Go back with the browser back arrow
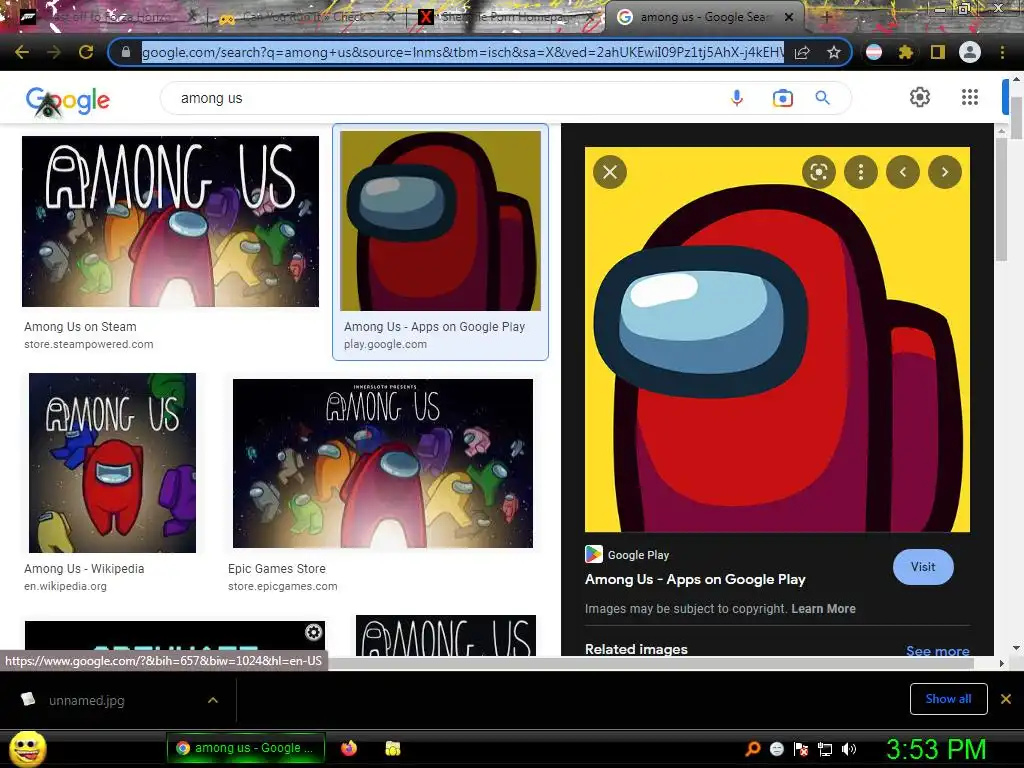The image size is (1024, 768). tap(22, 52)
